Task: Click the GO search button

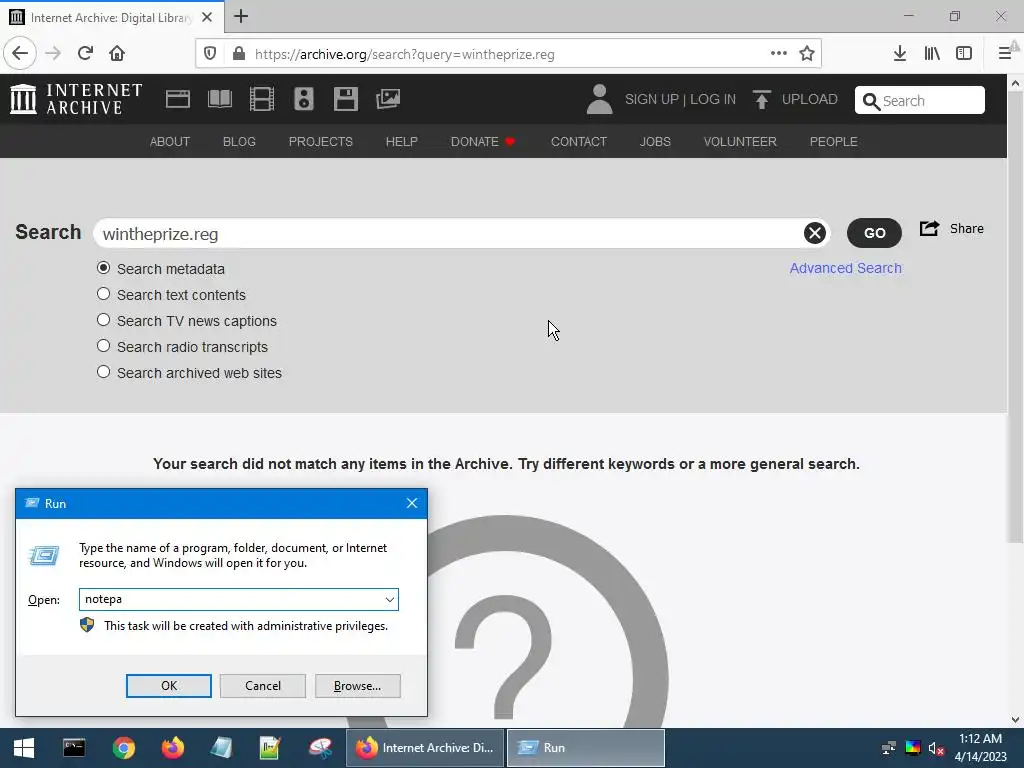Action: point(874,233)
